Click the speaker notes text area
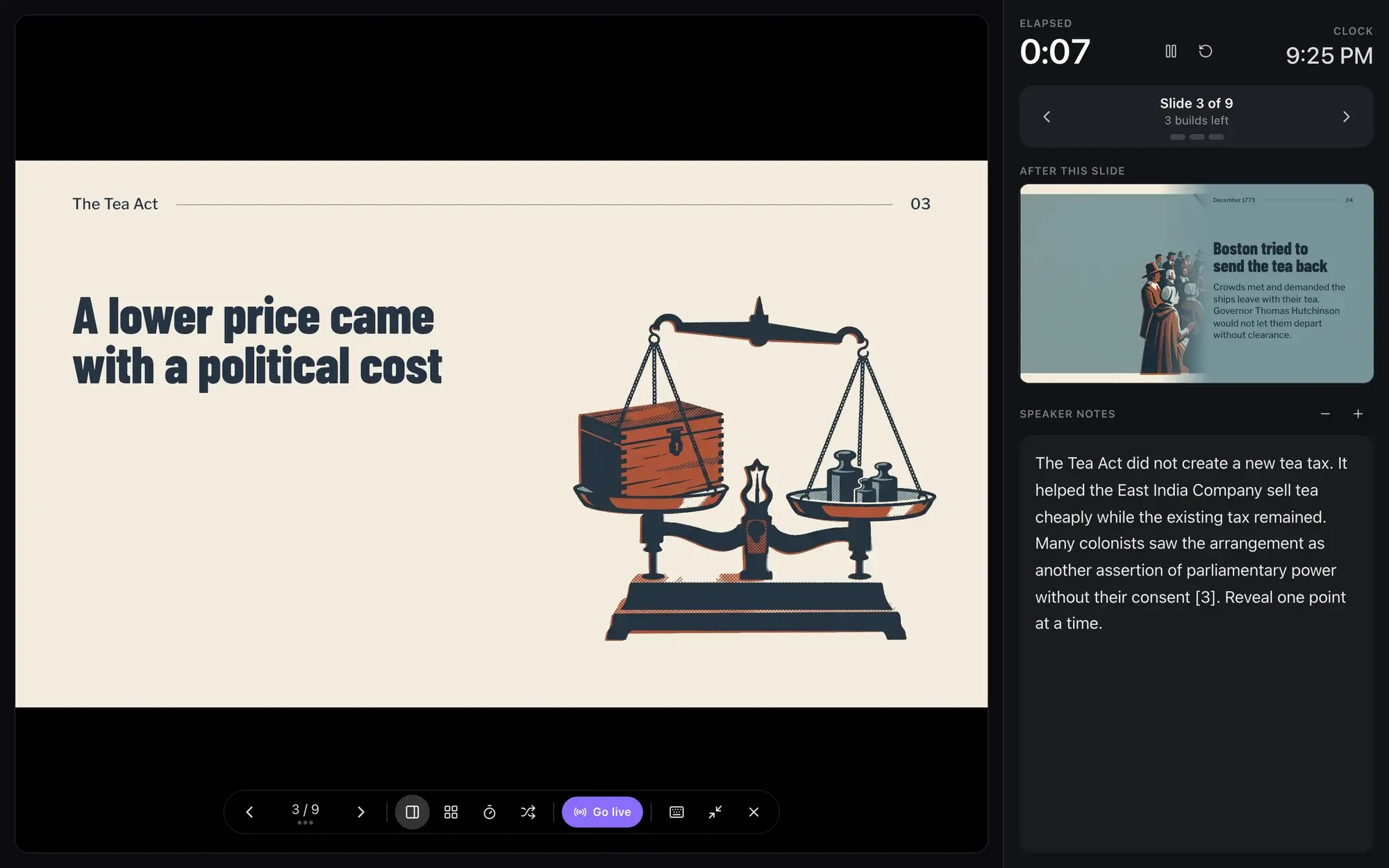 [1196, 644]
